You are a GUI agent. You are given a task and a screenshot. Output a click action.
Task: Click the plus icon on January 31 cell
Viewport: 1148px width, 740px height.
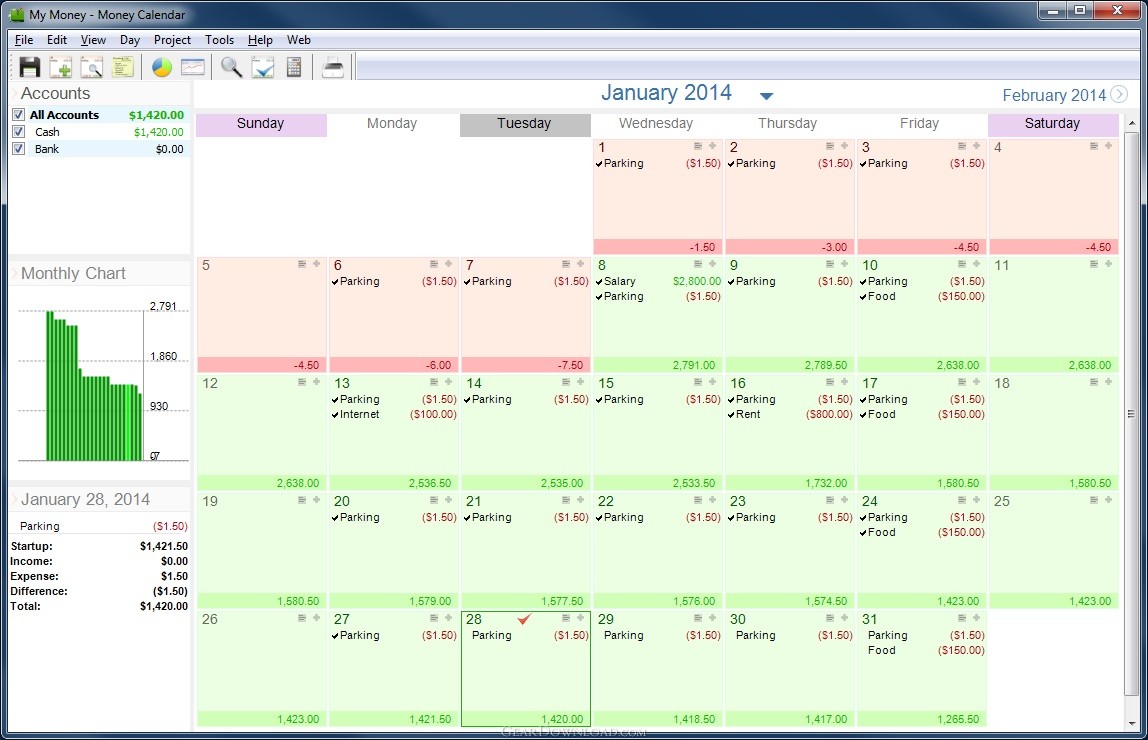976,618
